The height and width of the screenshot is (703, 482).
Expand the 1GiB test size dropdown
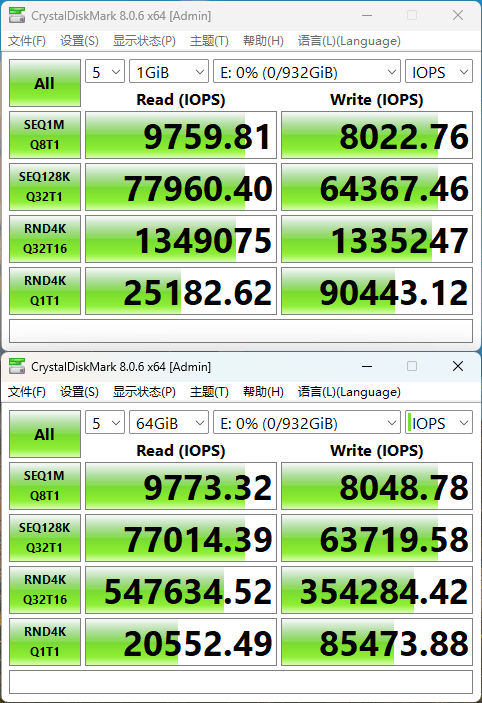169,72
